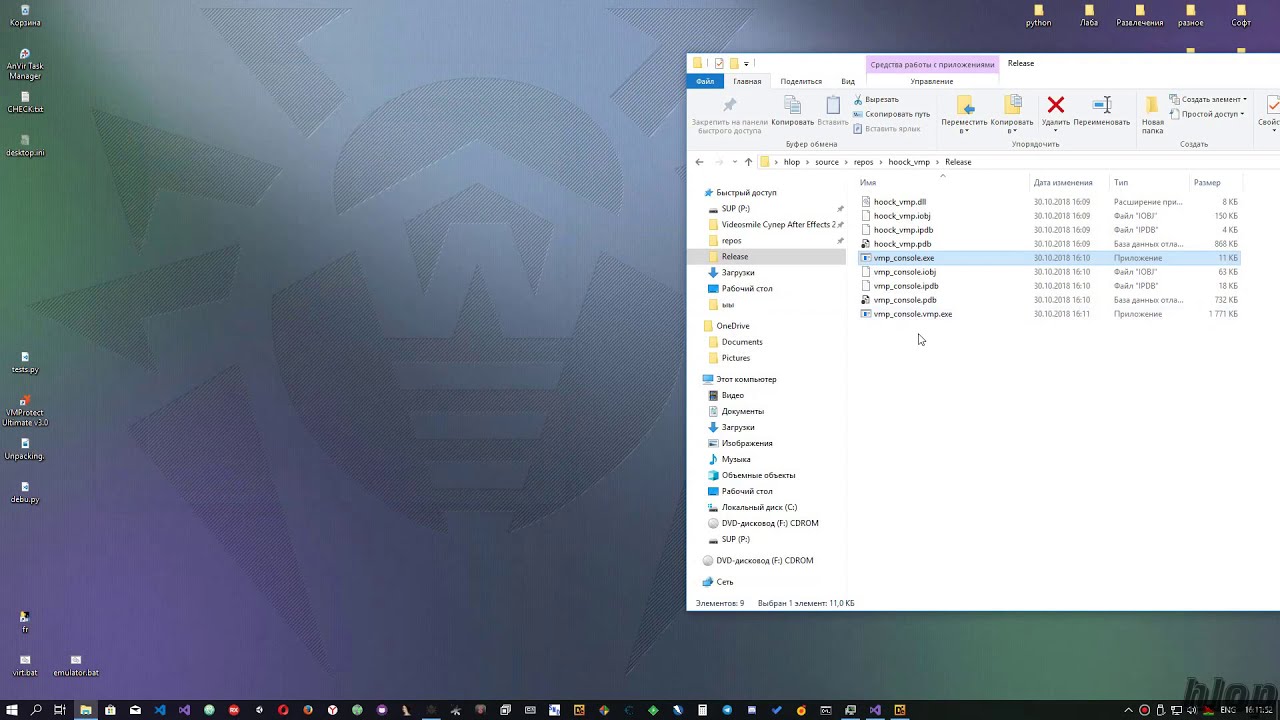The height and width of the screenshot is (720, 1280).
Task: Switch to the Управление tab
Action: coord(931,81)
